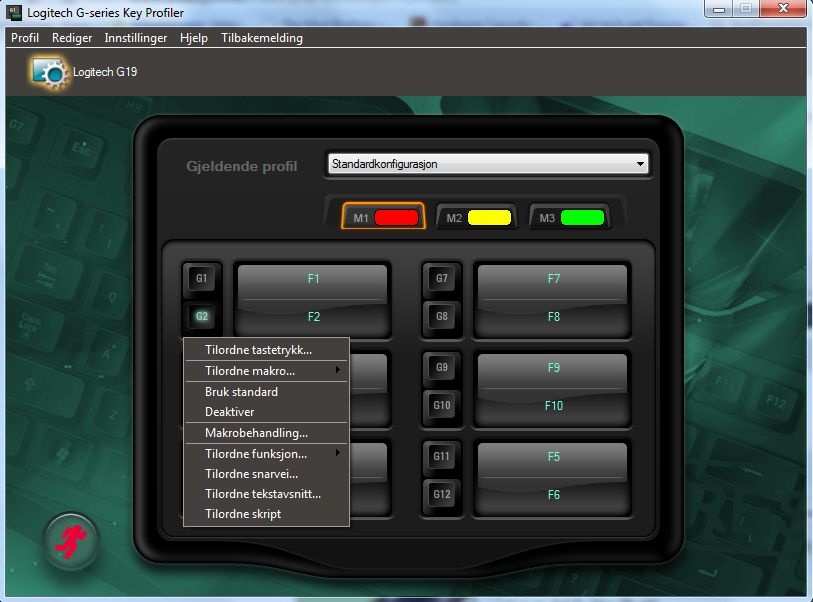Choose Bruk standard in context menu
The image size is (813, 602).
(267, 392)
